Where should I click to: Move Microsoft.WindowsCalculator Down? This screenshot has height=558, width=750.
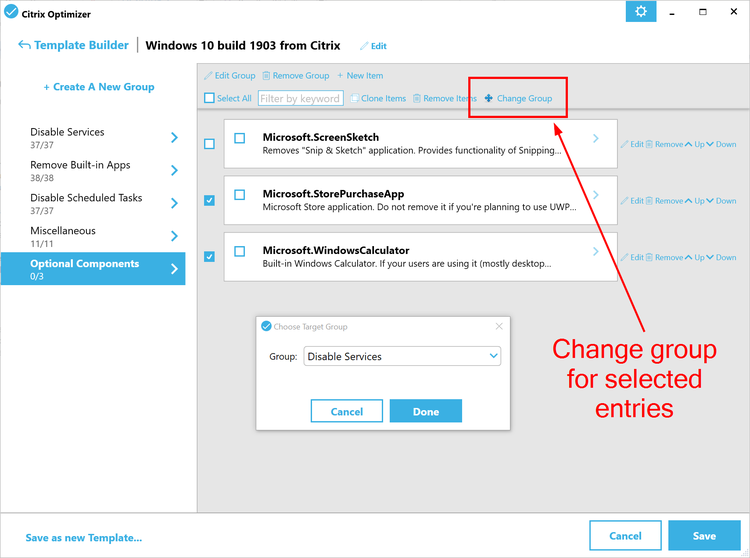[x=721, y=257]
